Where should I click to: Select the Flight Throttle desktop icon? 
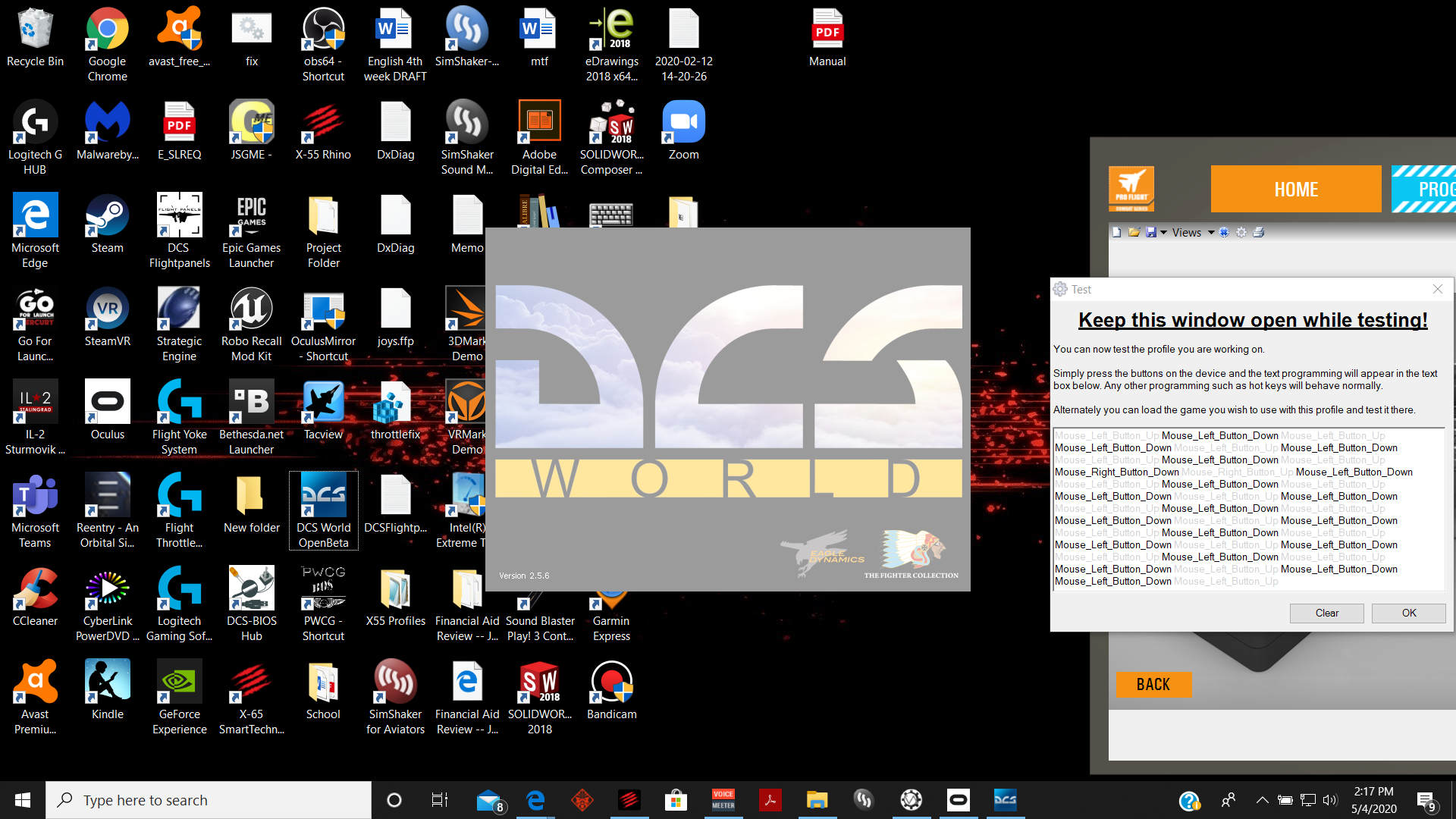tap(179, 511)
